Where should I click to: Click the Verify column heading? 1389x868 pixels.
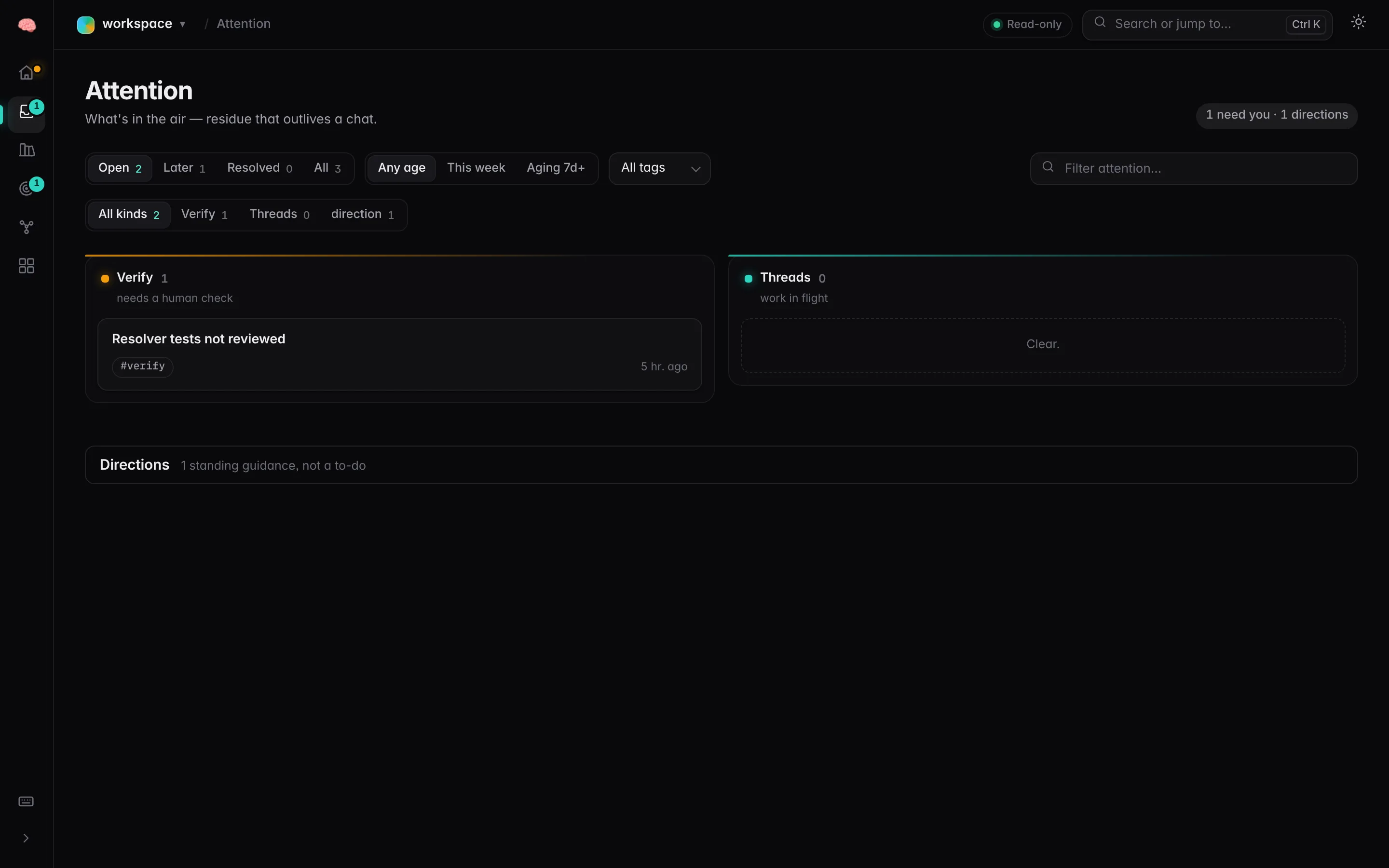[x=135, y=278]
